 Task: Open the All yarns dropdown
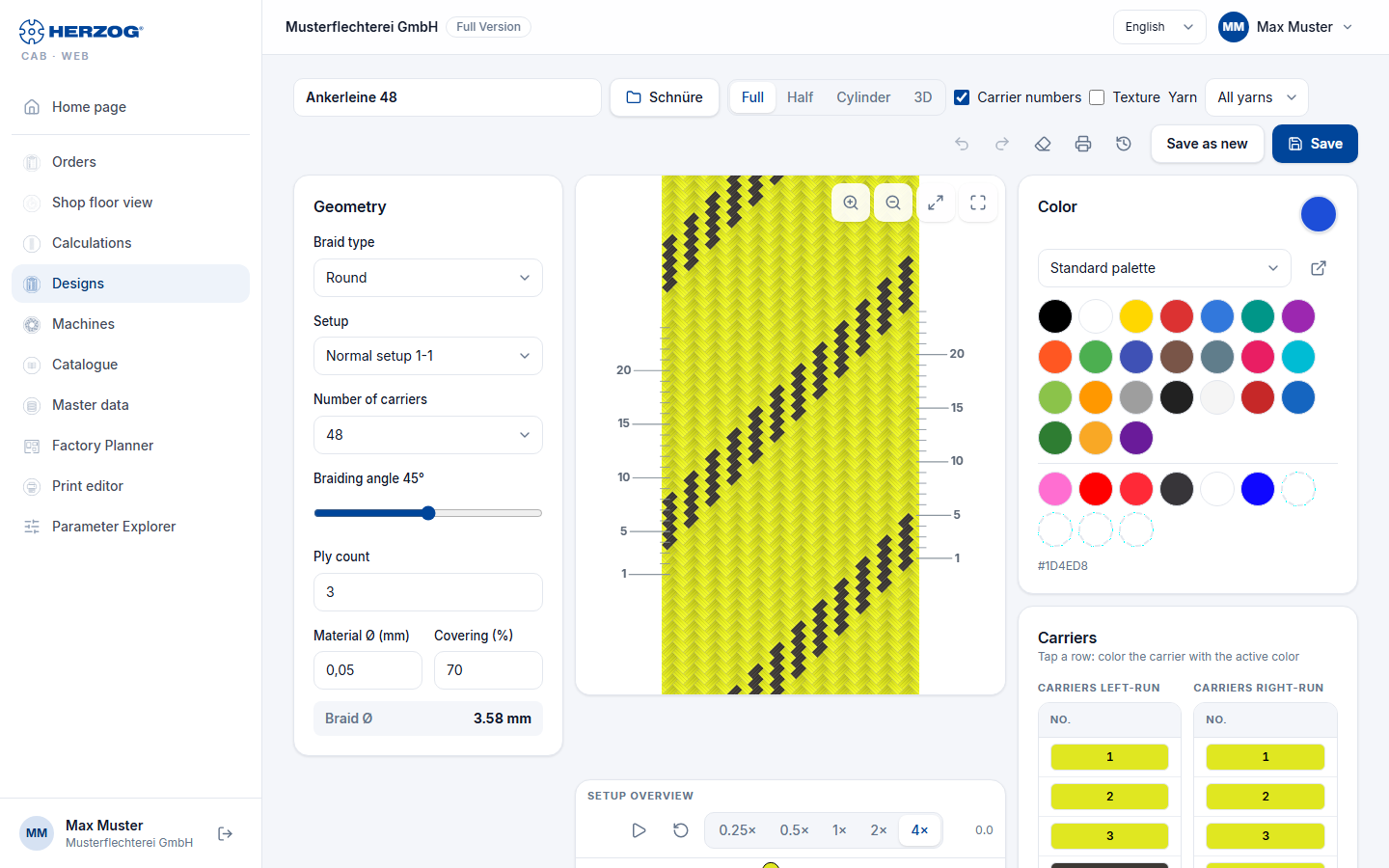(1257, 97)
